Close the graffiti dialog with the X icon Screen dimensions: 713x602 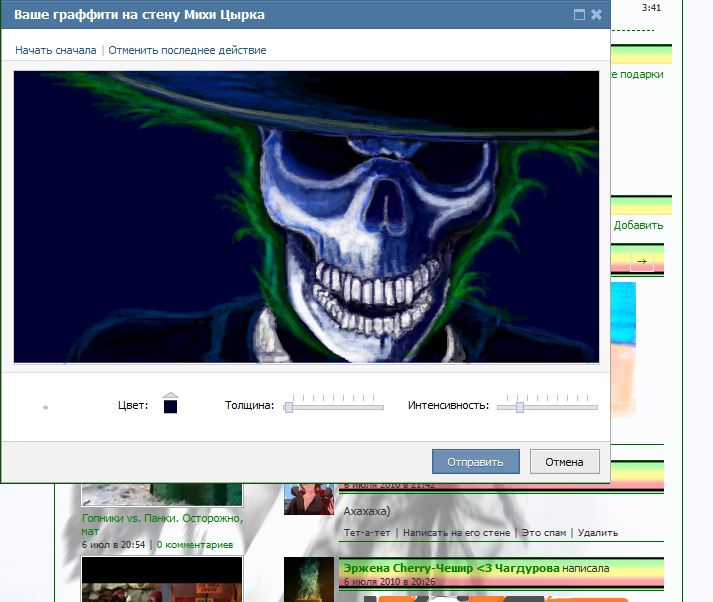click(x=597, y=15)
